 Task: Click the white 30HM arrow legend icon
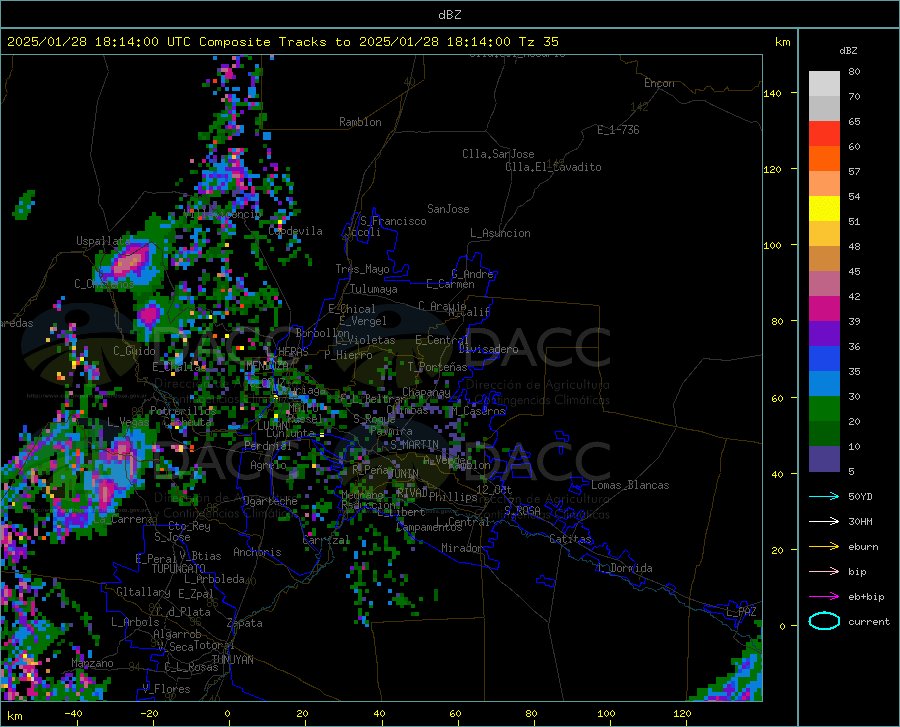(824, 522)
